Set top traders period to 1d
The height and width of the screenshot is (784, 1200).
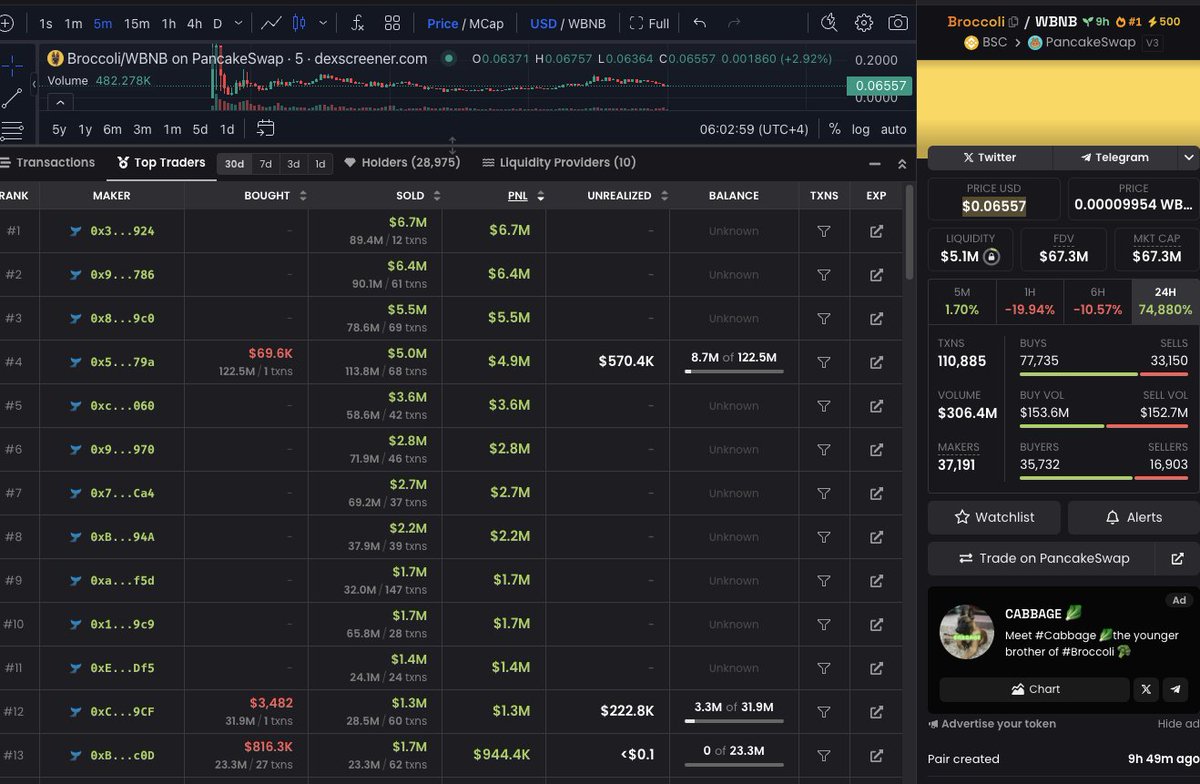click(320, 164)
